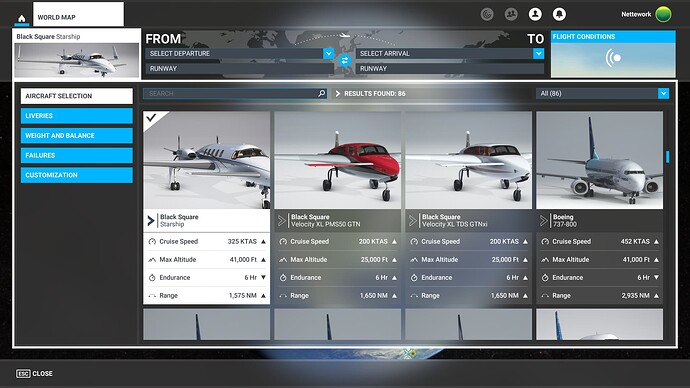Click the arrival RUNWAY field

(450, 69)
